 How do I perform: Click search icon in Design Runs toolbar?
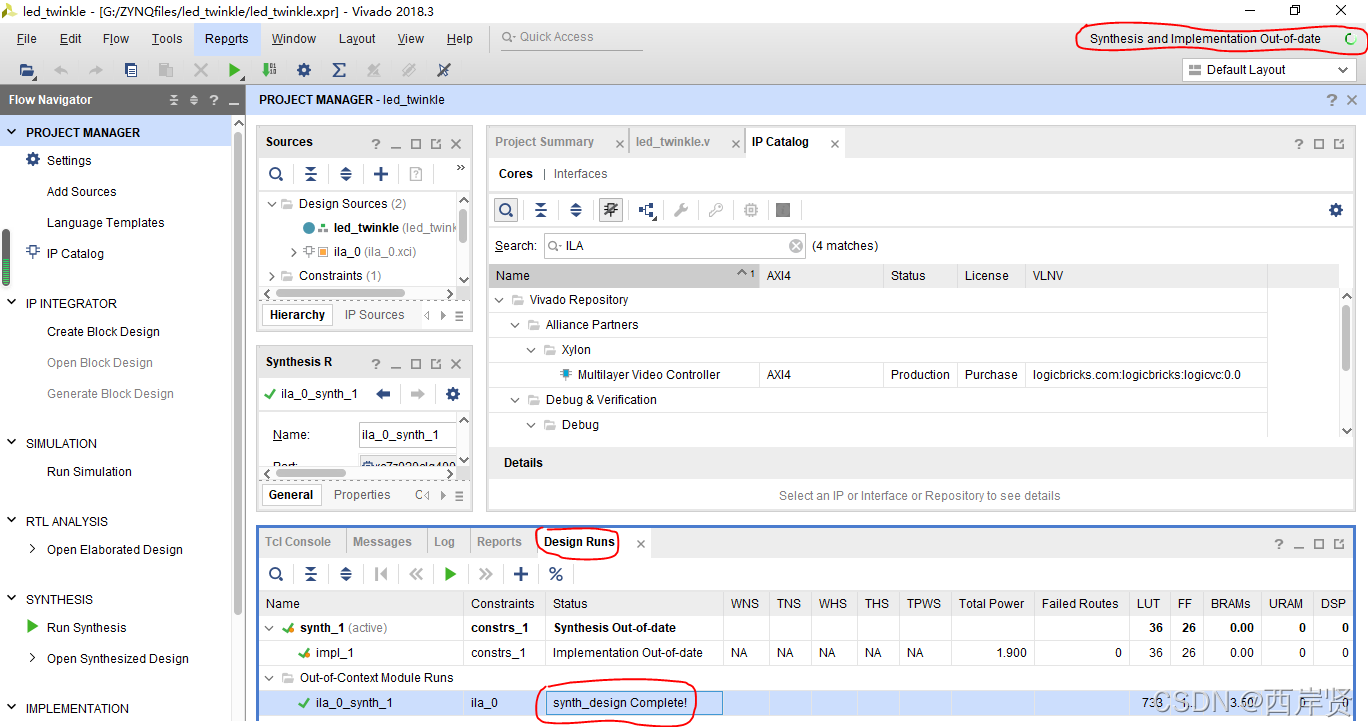(276, 574)
